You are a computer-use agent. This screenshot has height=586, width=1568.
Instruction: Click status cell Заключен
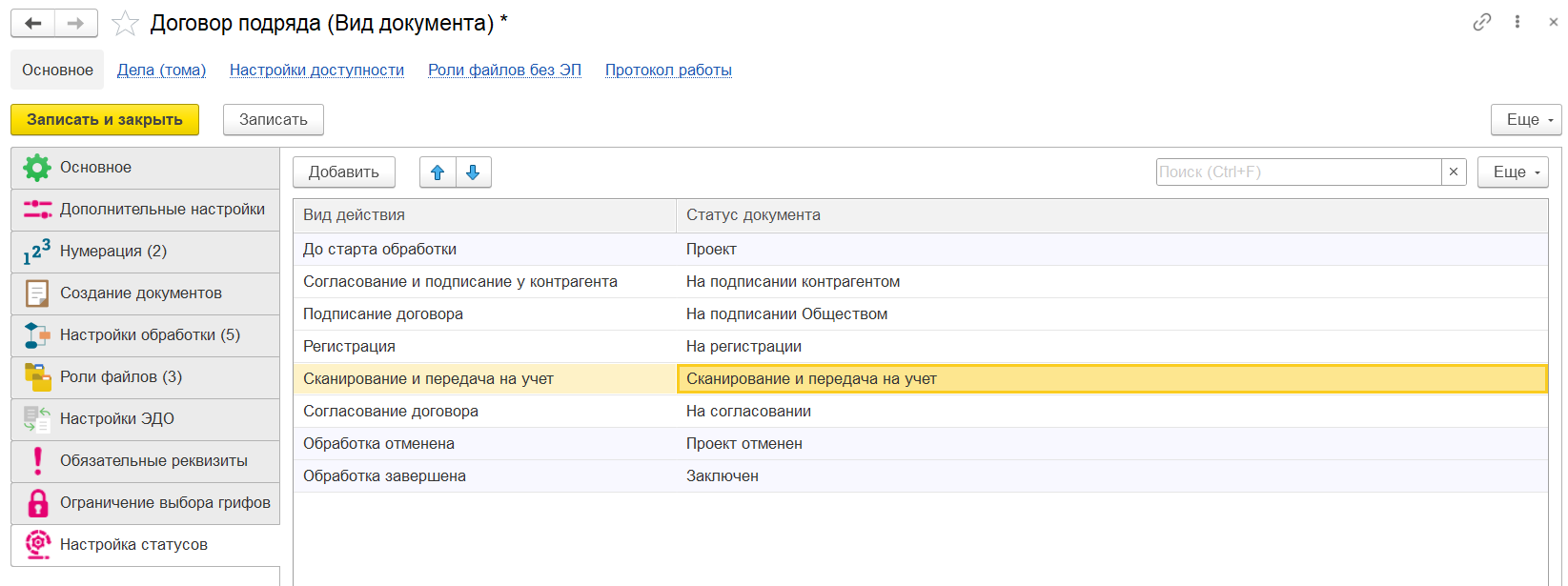coord(1112,476)
